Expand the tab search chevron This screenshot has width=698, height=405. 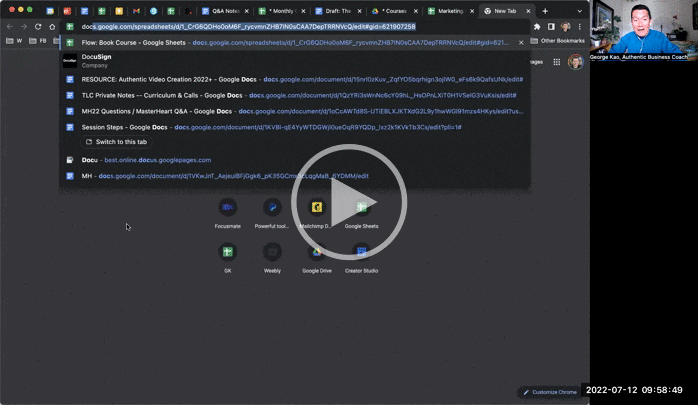(x=580, y=11)
